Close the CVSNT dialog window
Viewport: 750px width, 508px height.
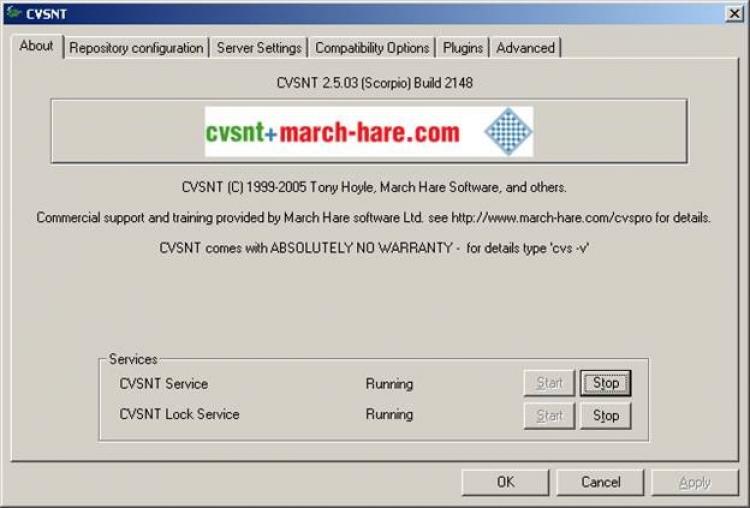(733, 13)
